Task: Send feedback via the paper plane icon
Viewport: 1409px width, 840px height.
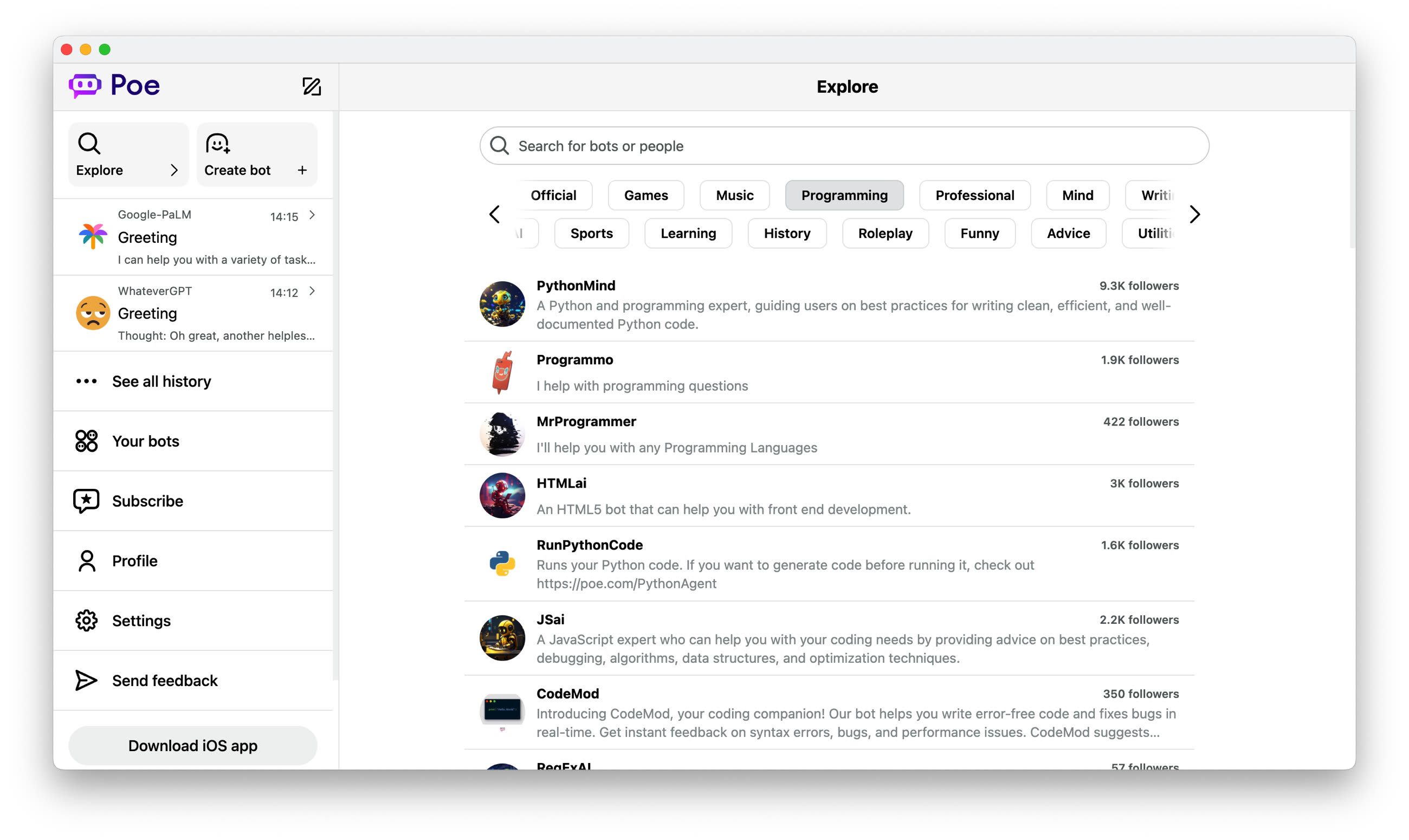Action: 86,680
